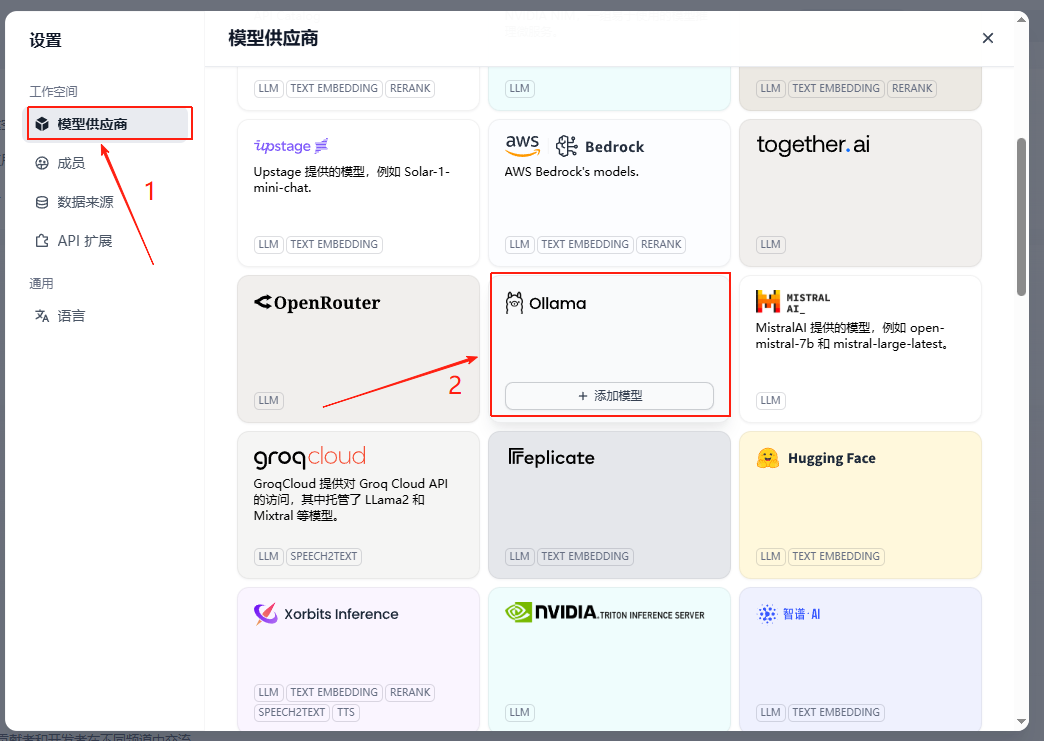Click the Upstage logo
Image resolution: width=1044 pixels, height=741 pixels.
tap(291, 146)
